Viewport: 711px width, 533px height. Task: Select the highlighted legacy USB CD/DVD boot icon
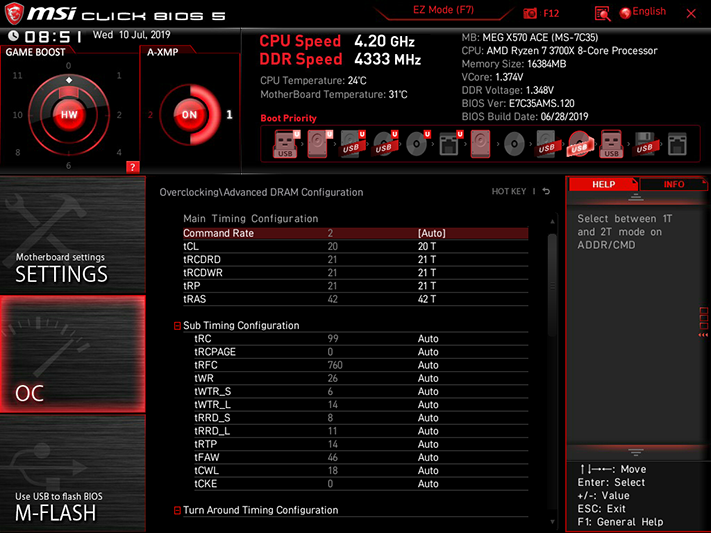(x=580, y=144)
